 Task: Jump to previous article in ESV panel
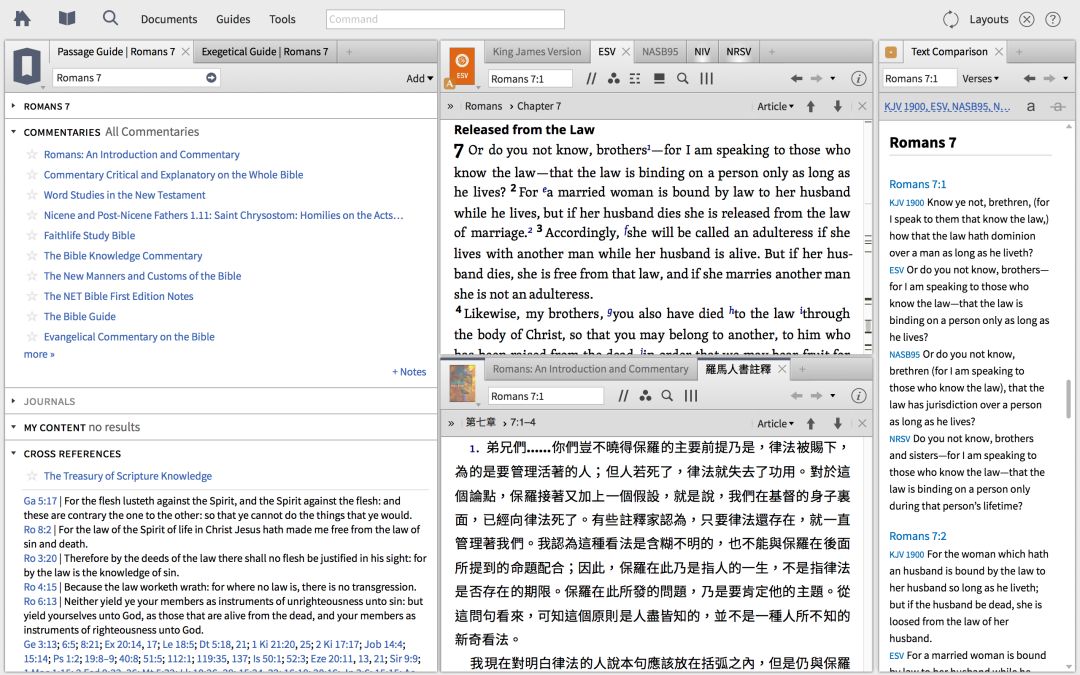811,106
